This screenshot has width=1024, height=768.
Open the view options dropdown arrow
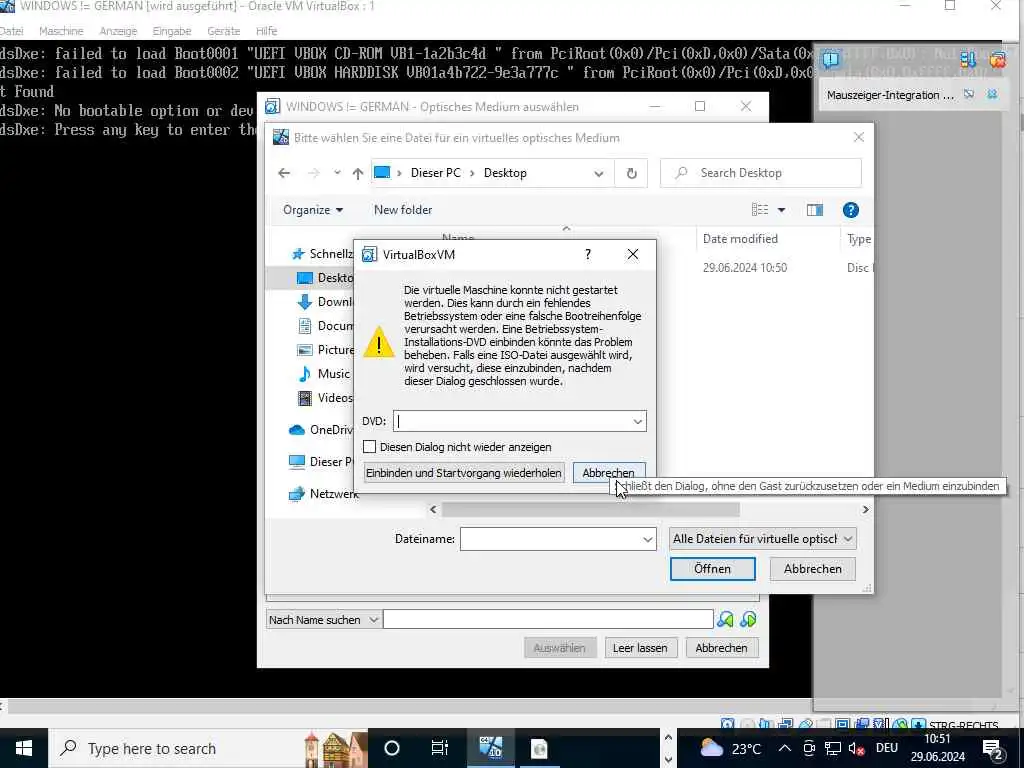pyautogui.click(x=781, y=210)
